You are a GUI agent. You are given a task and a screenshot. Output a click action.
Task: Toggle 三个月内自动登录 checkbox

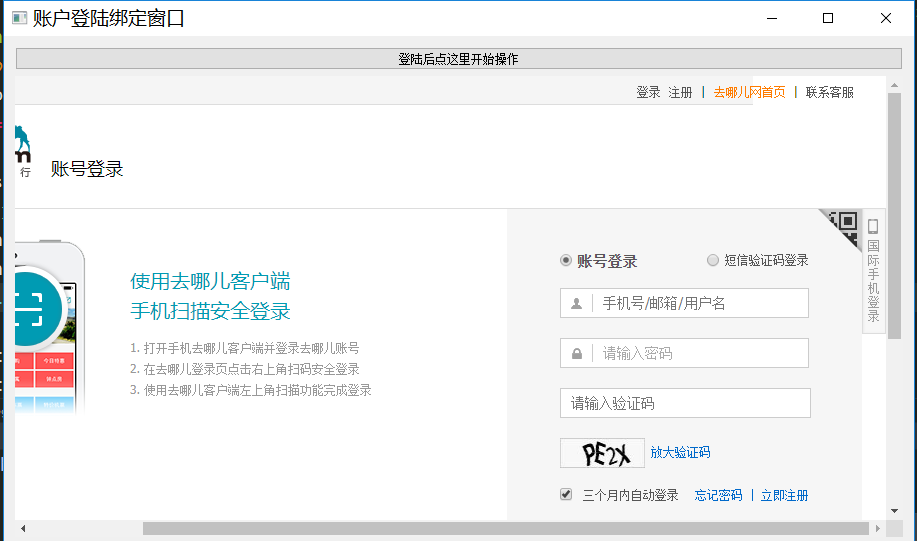pyautogui.click(x=566, y=495)
